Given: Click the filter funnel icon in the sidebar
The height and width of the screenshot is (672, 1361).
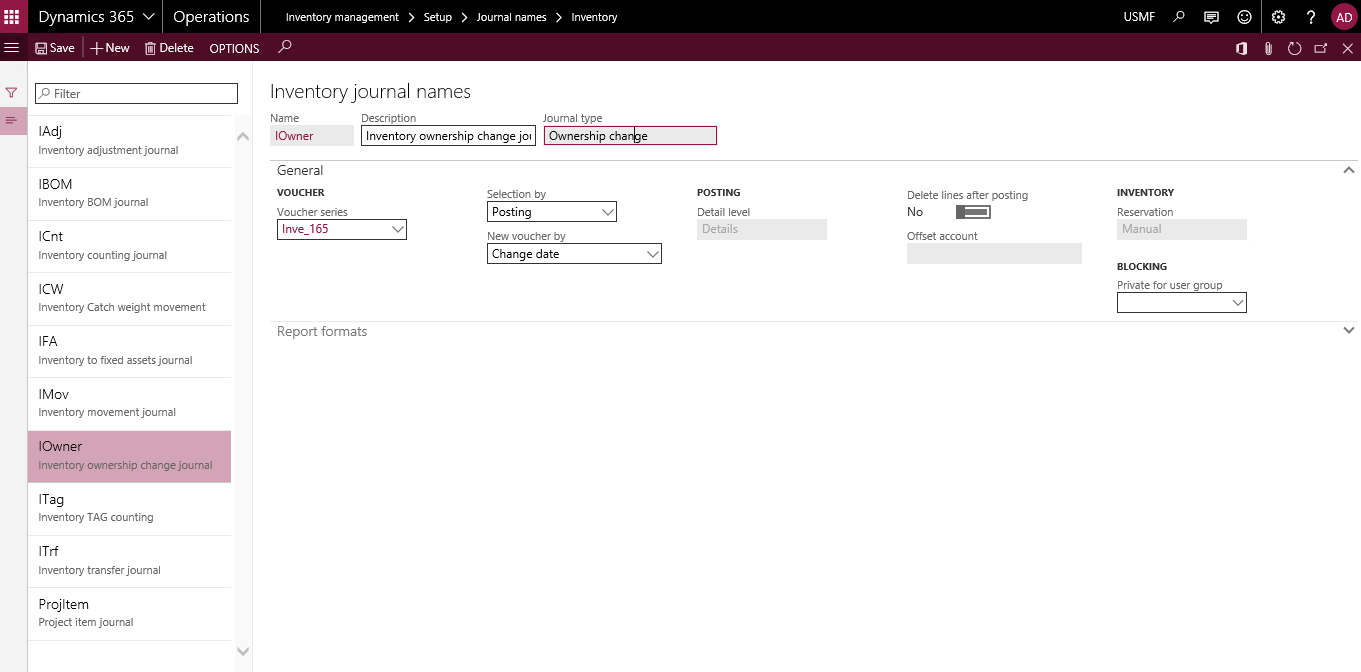Looking at the screenshot, I should click(x=12, y=91).
